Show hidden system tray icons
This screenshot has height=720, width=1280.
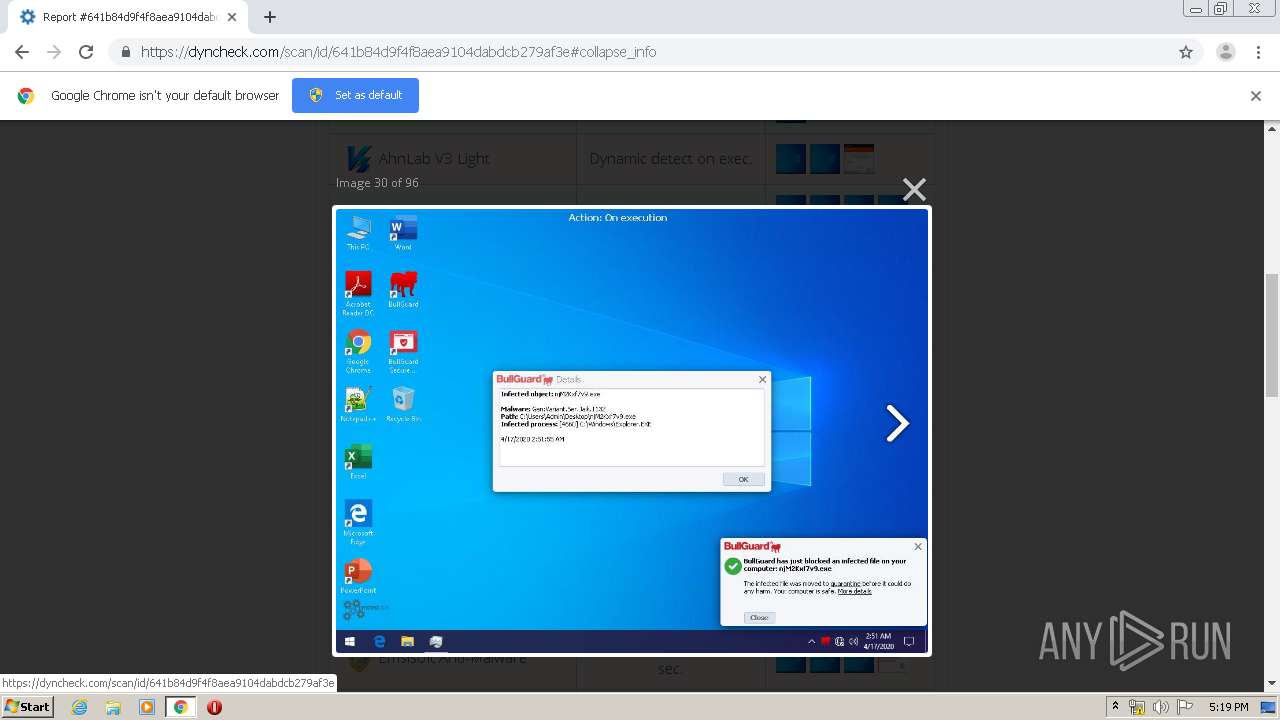(1115, 707)
